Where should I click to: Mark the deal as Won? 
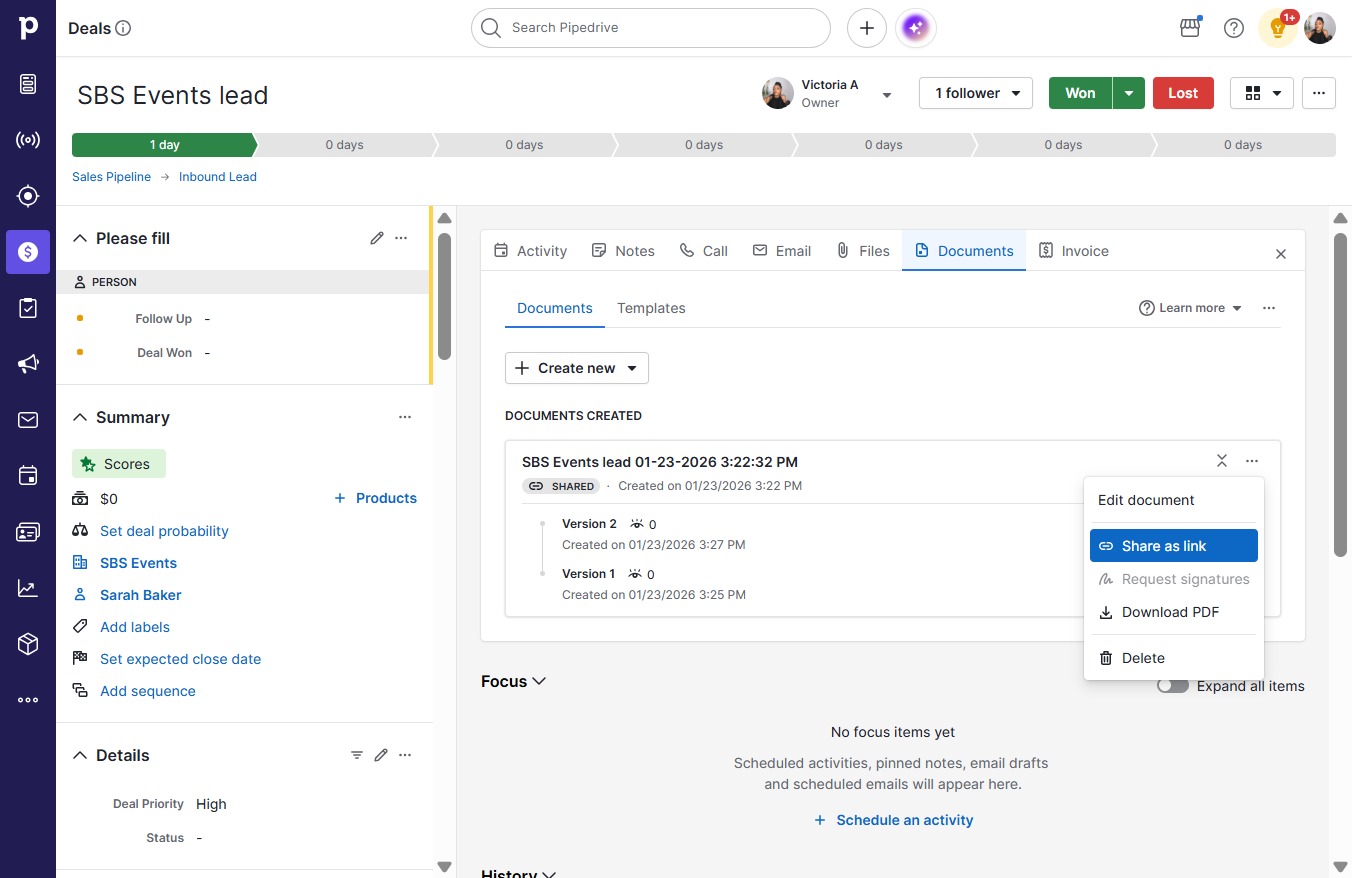(1080, 93)
